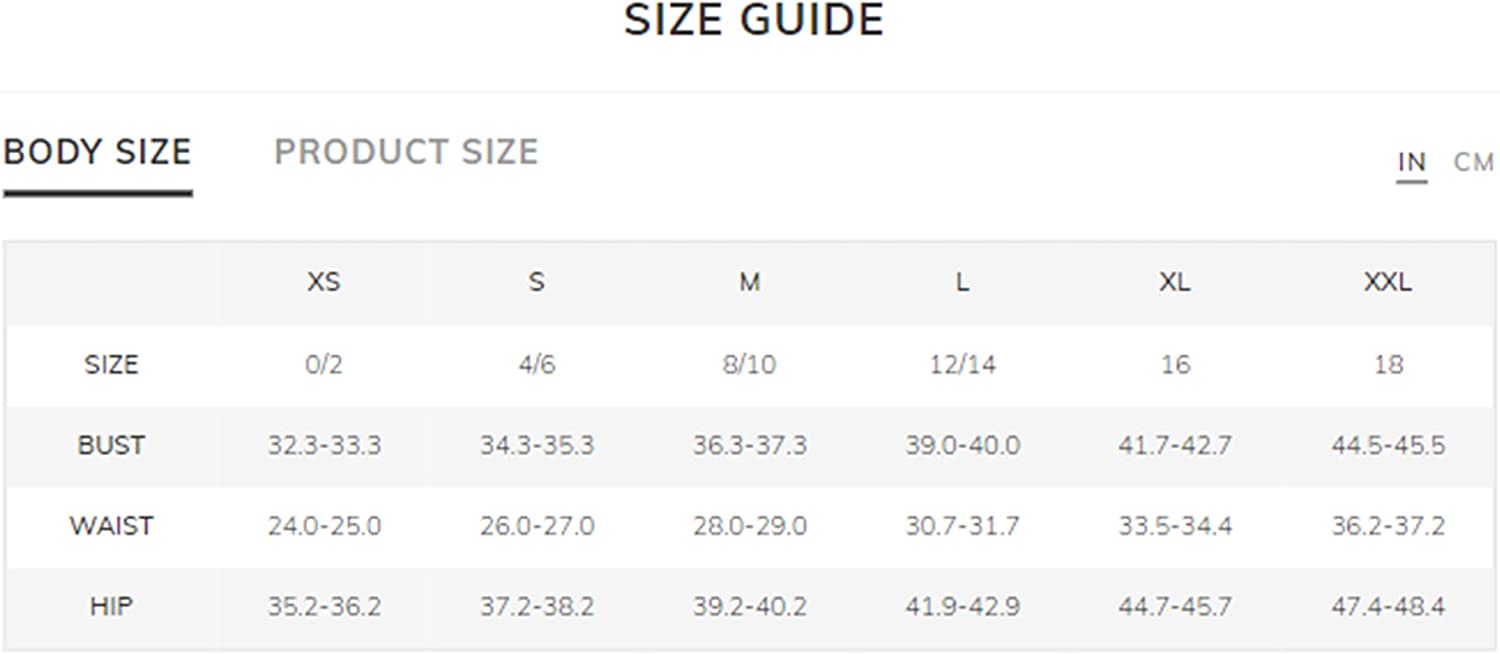Click the WAIST row label
The height and width of the screenshot is (654, 1500).
point(111,526)
